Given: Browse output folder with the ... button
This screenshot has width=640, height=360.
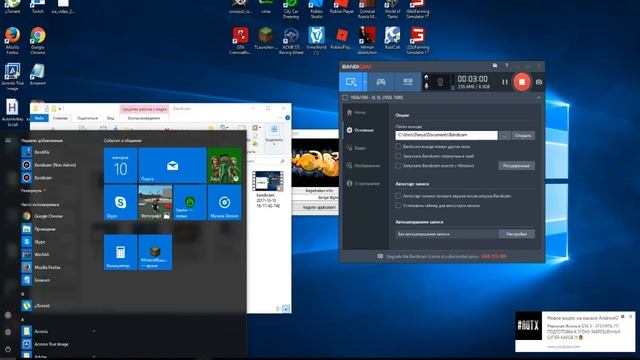Looking at the screenshot, I should tap(504, 136).
